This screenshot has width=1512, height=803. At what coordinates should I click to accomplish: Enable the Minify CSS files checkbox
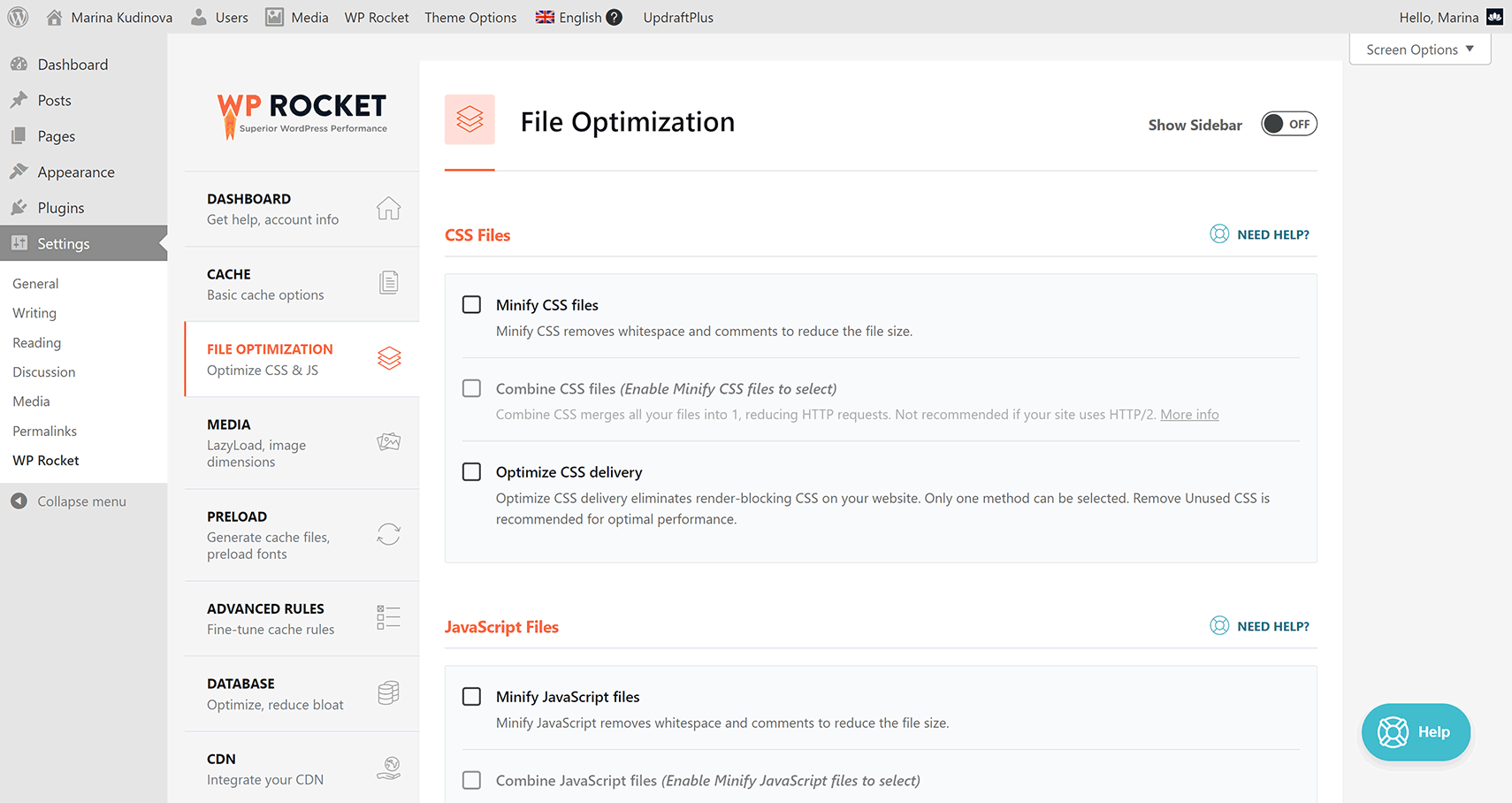(472, 304)
